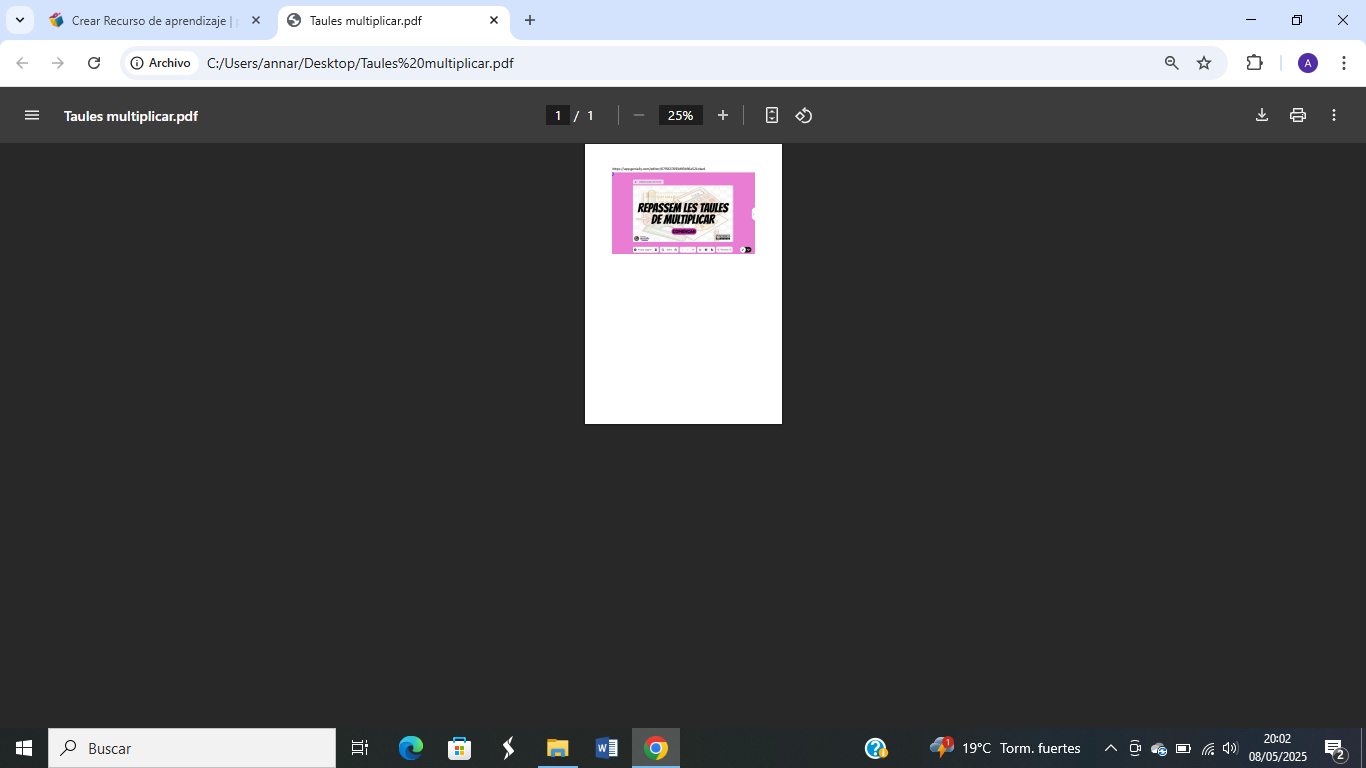Open the Chrome three-dot menu
The image size is (1366, 768).
(x=1345, y=63)
